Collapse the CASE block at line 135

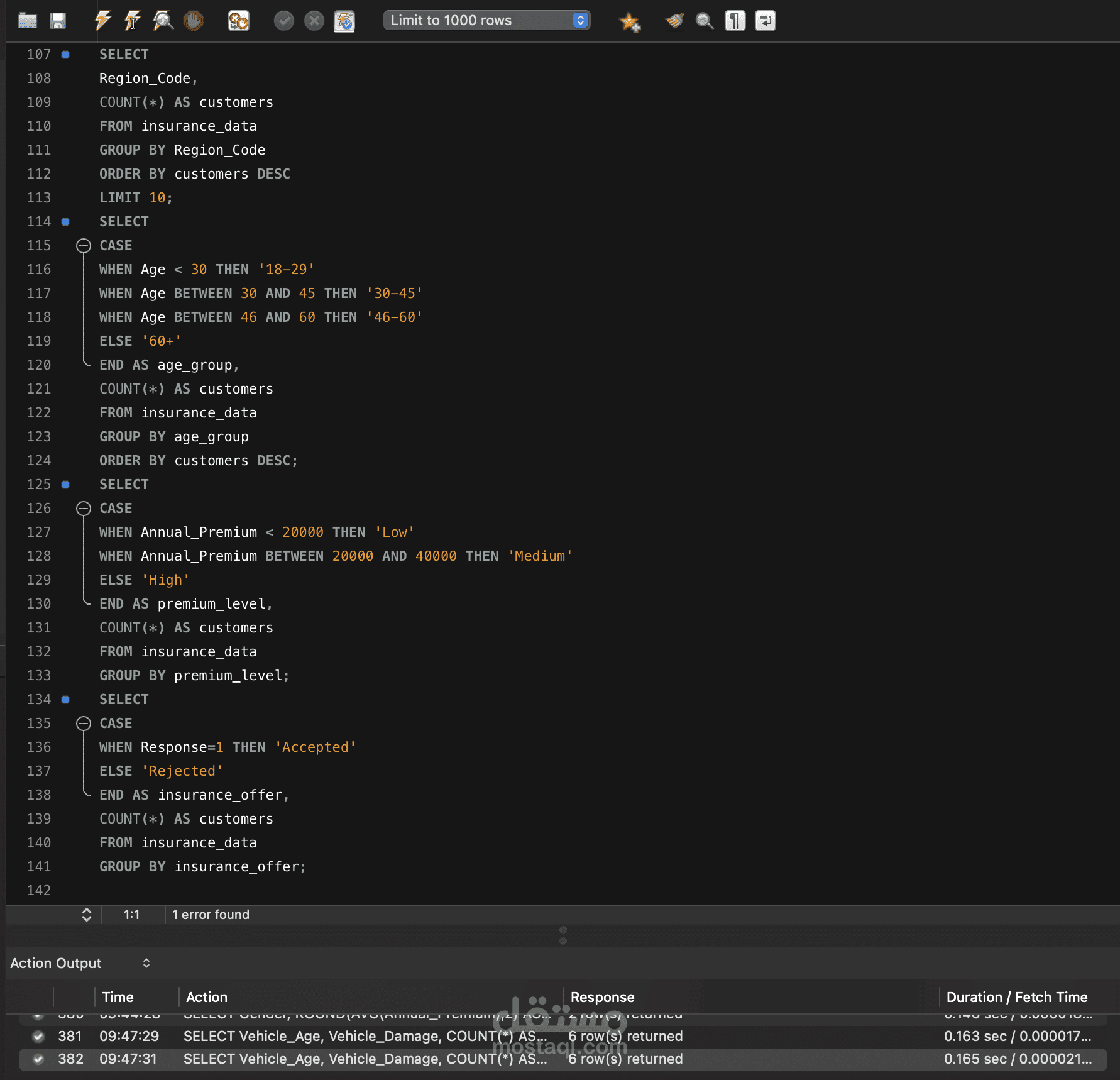pos(84,724)
